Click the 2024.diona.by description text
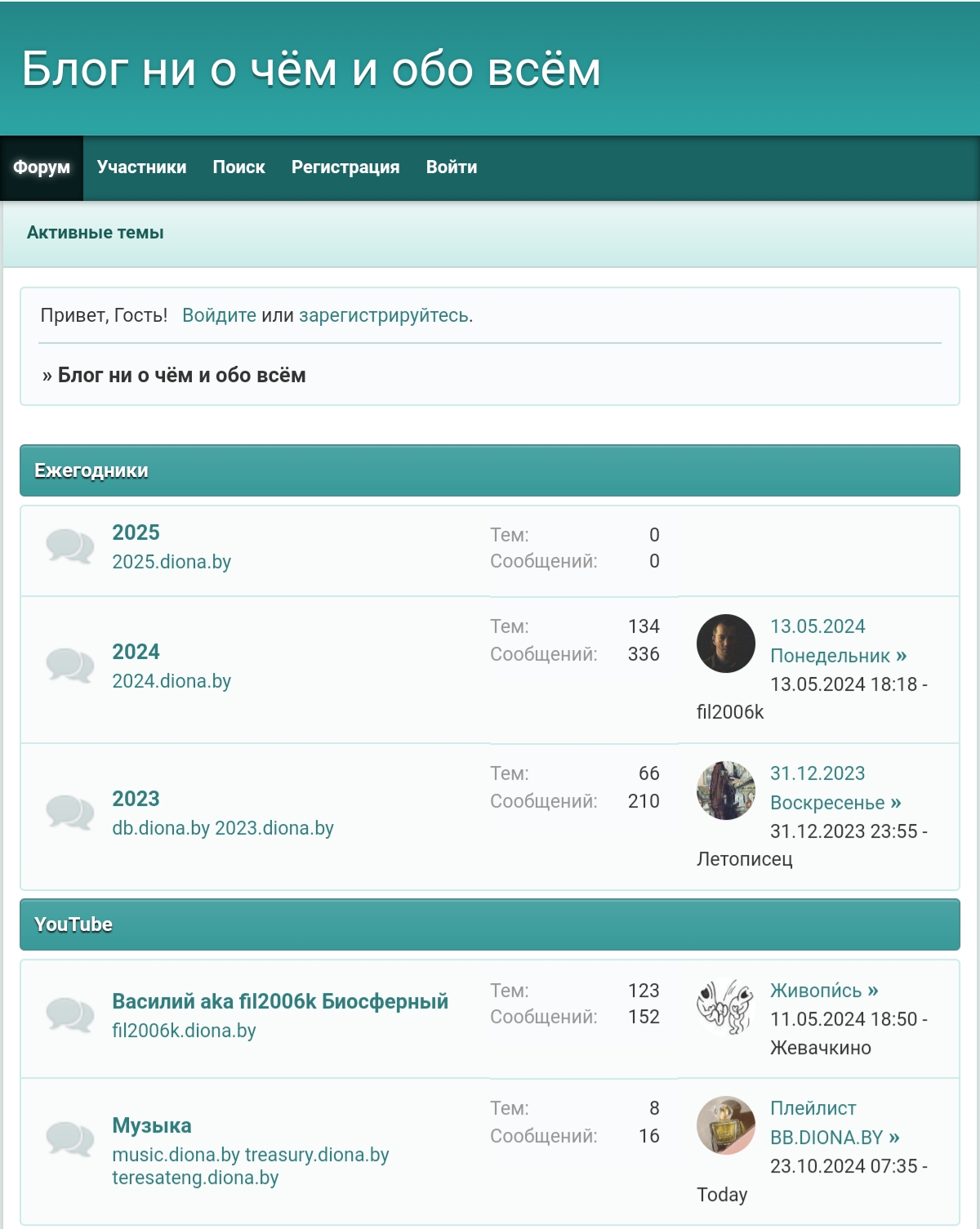The width and height of the screenshot is (980, 1229). 171,681
